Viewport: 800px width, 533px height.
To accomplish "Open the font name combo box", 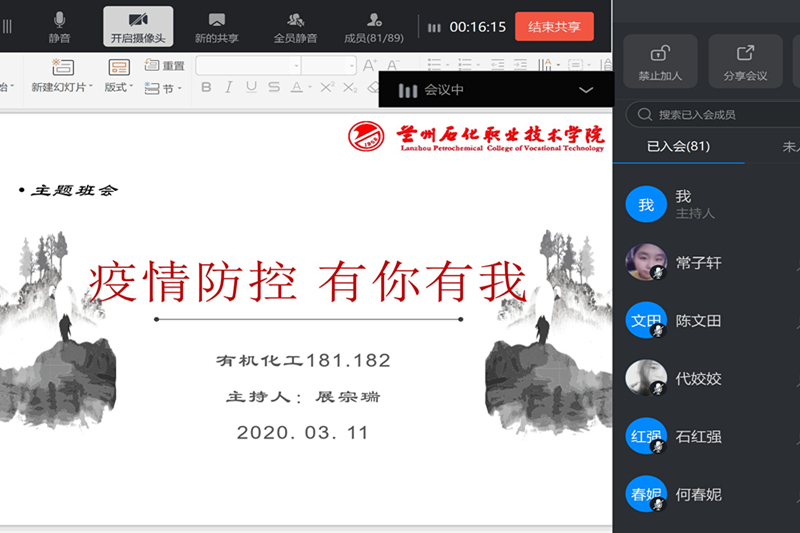I will point(248,66).
